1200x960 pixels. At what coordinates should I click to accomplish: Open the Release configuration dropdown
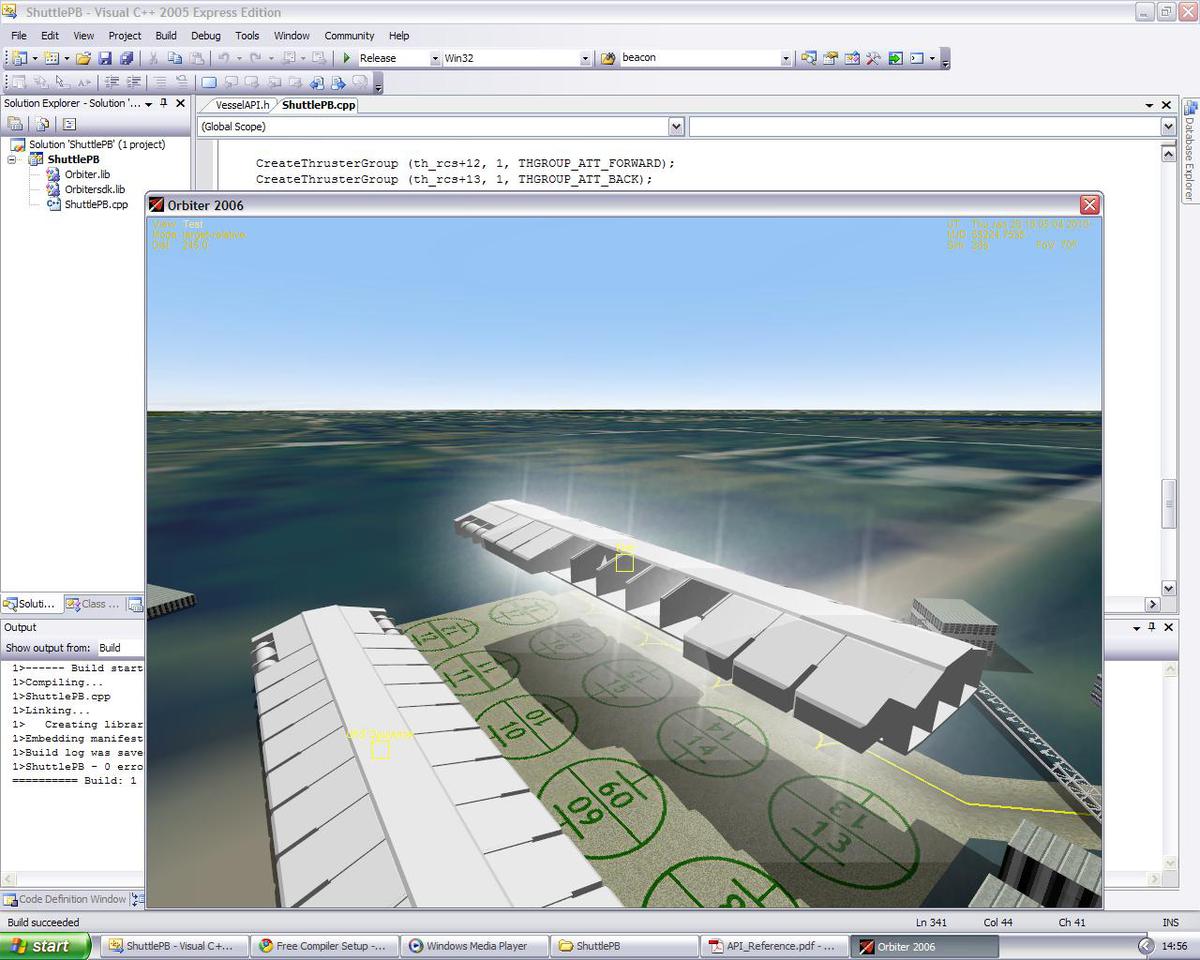[435, 59]
